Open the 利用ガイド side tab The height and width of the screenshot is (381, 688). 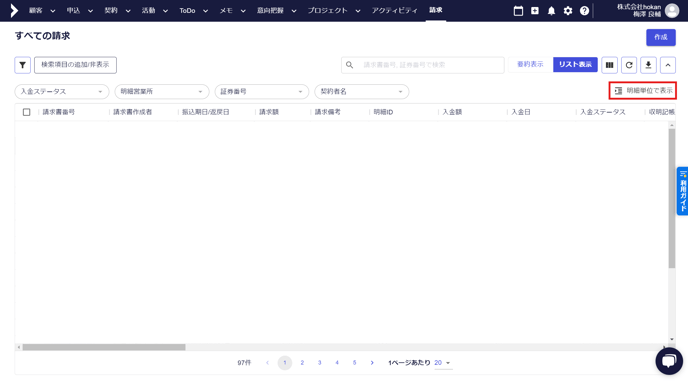tap(683, 191)
